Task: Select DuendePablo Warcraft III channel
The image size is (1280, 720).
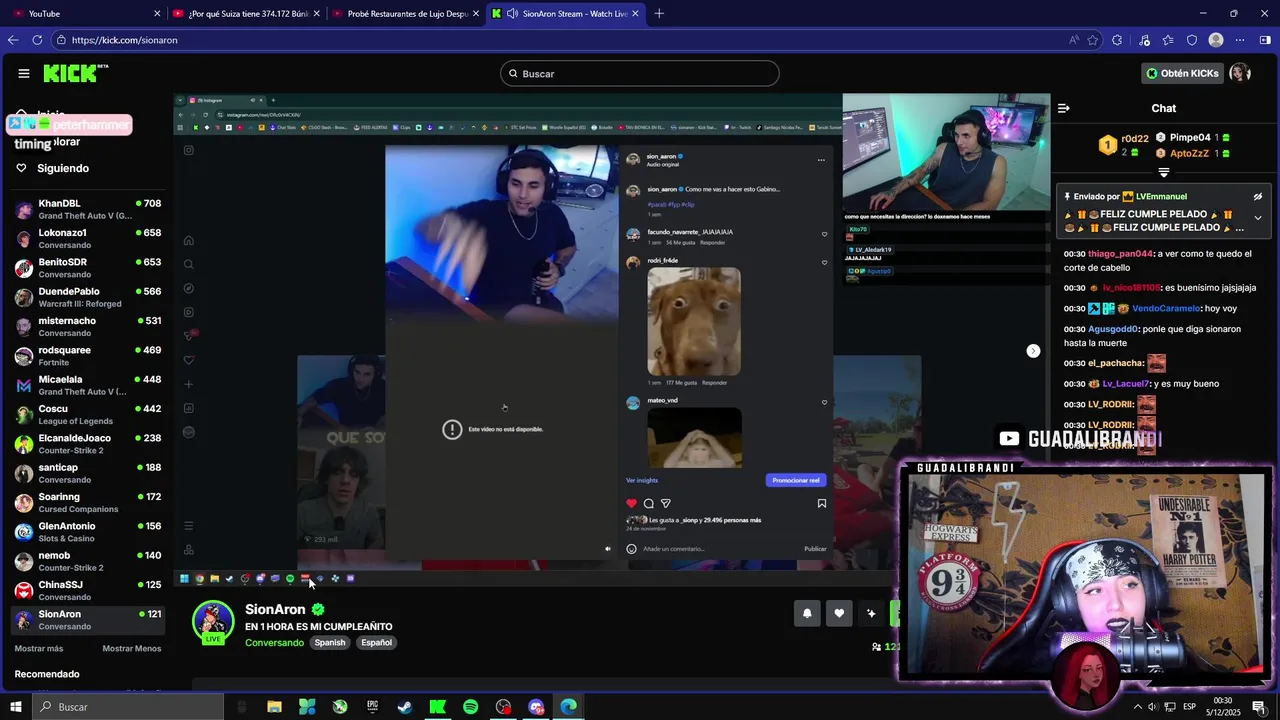Action: click(x=88, y=297)
